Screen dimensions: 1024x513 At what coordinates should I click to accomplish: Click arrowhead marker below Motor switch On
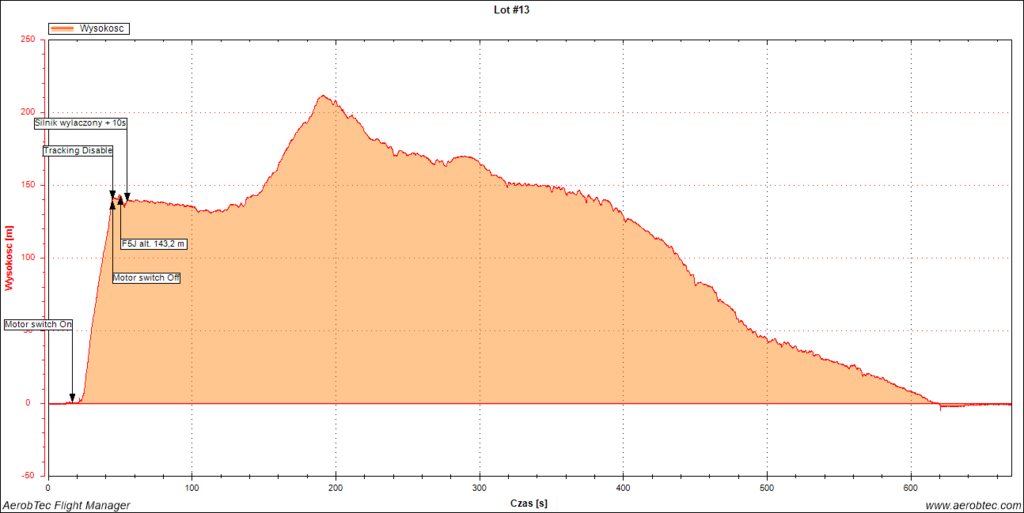click(x=72, y=397)
